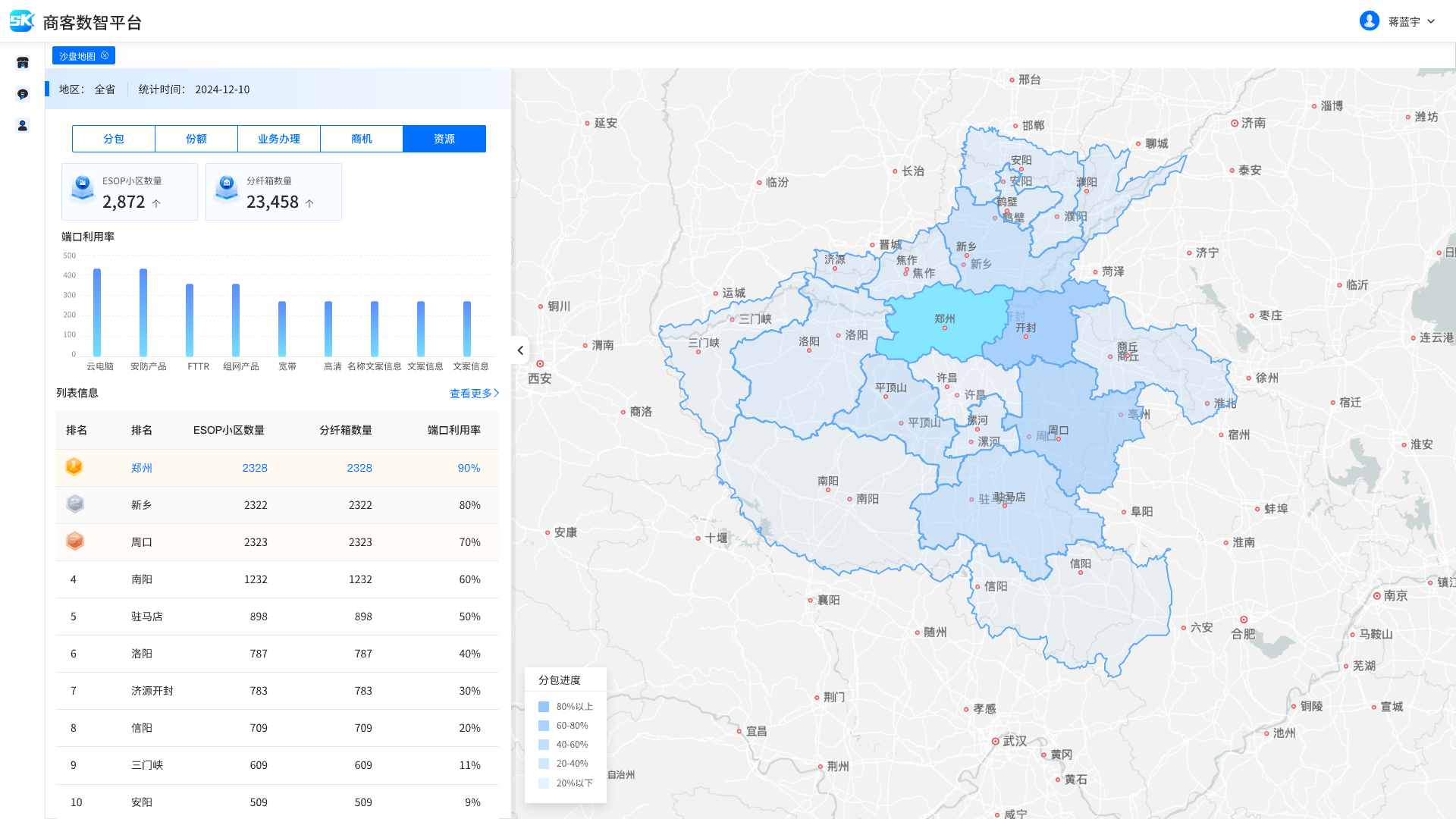Switch to the 分包 tab
Screen dimensions: 1456x819
pyautogui.click(x=114, y=139)
